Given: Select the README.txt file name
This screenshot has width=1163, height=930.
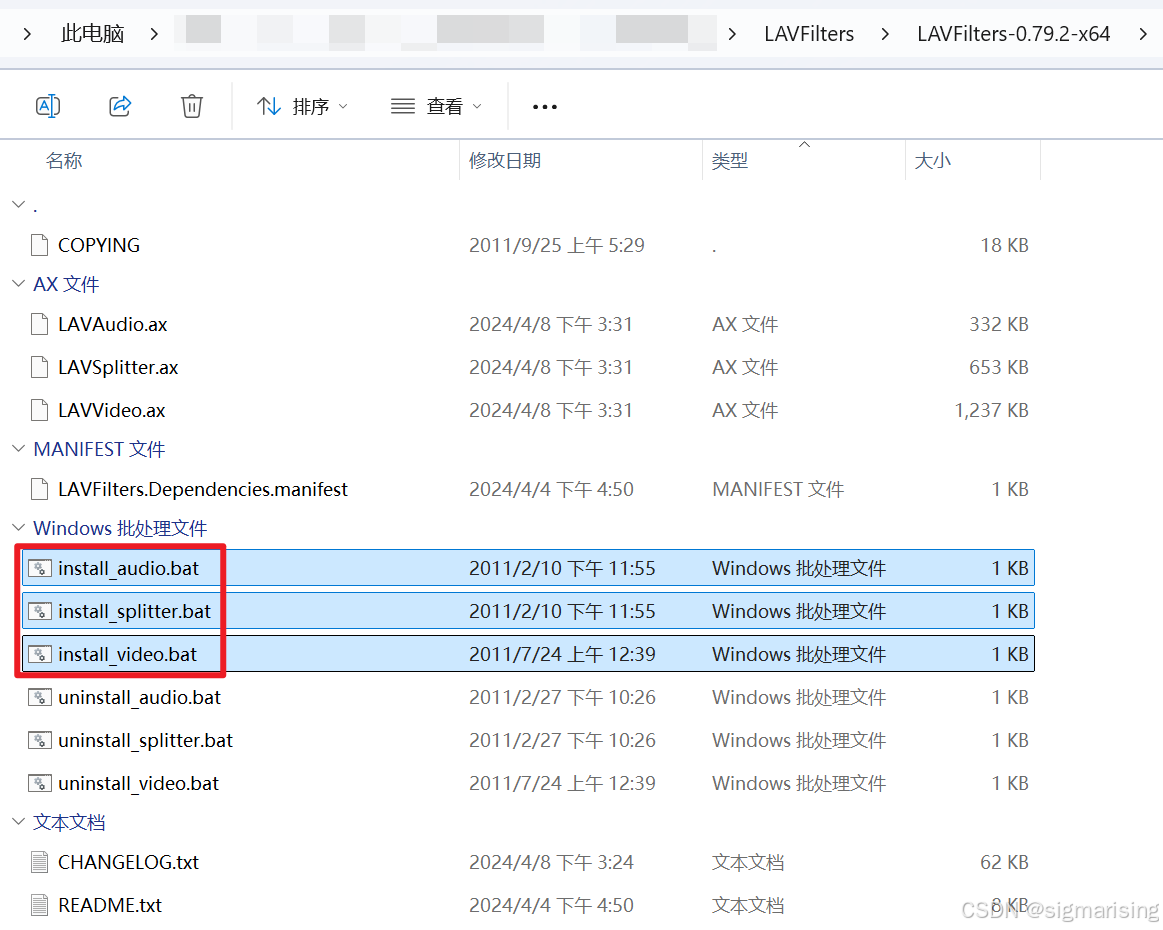Looking at the screenshot, I should [x=110, y=905].
